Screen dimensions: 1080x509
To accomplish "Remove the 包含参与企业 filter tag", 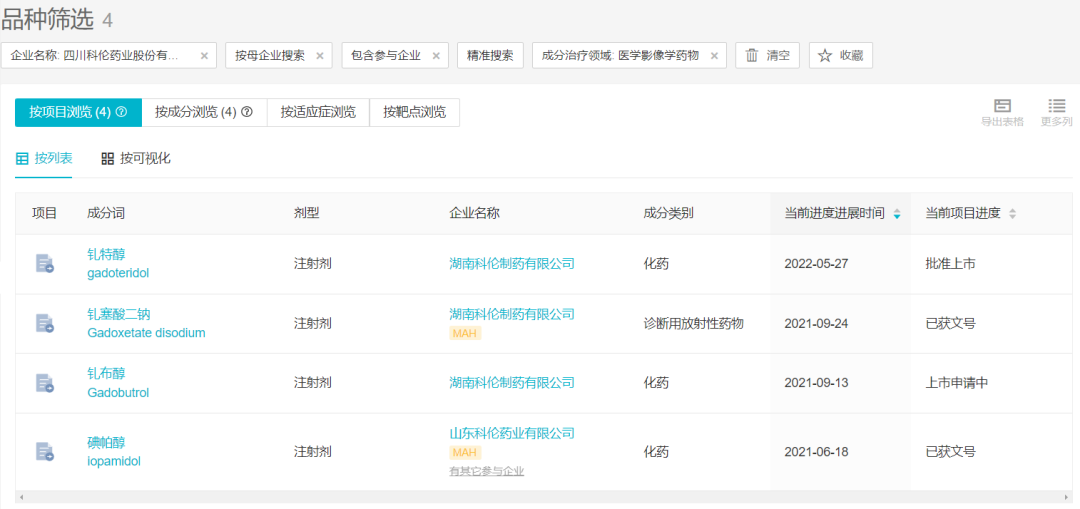I will click(x=436, y=56).
